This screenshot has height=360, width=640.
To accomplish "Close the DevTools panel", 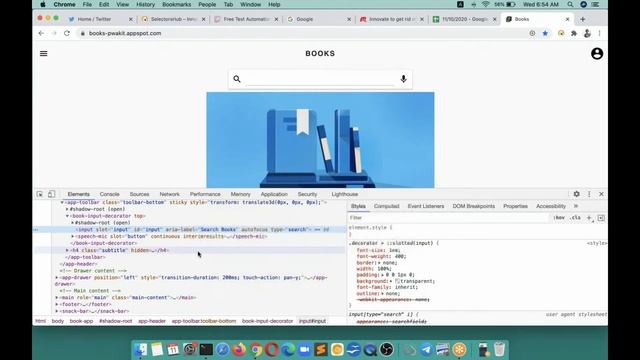I will tap(601, 194).
